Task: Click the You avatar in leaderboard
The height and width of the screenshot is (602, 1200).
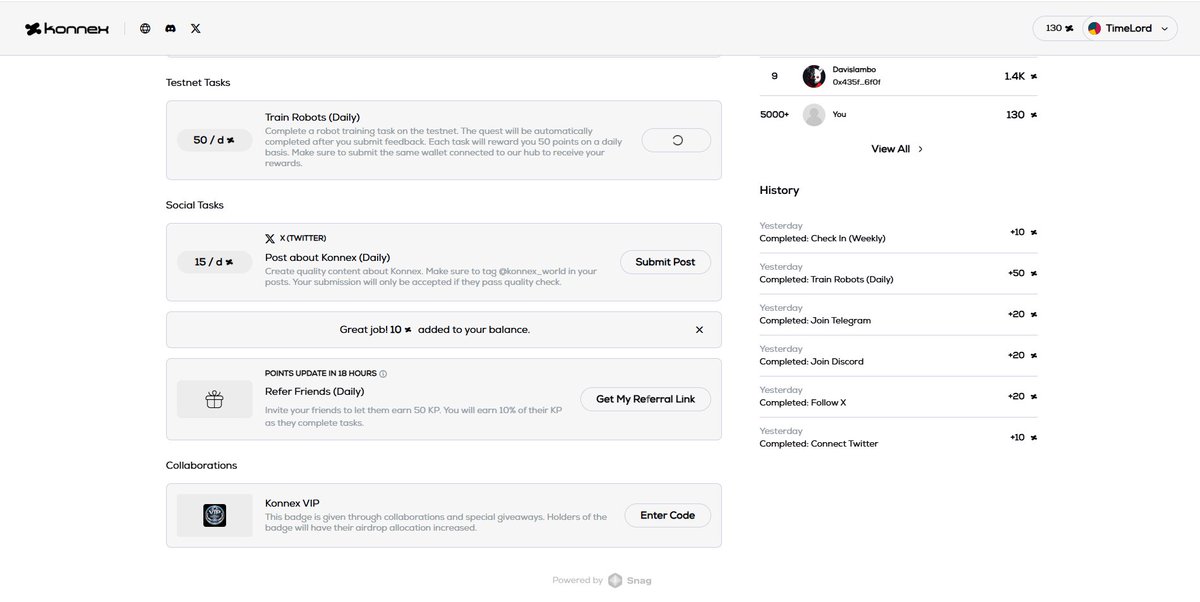Action: (x=813, y=115)
